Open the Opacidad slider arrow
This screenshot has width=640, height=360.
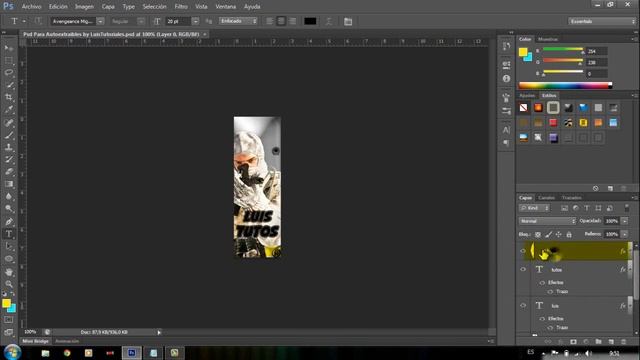pos(624,221)
